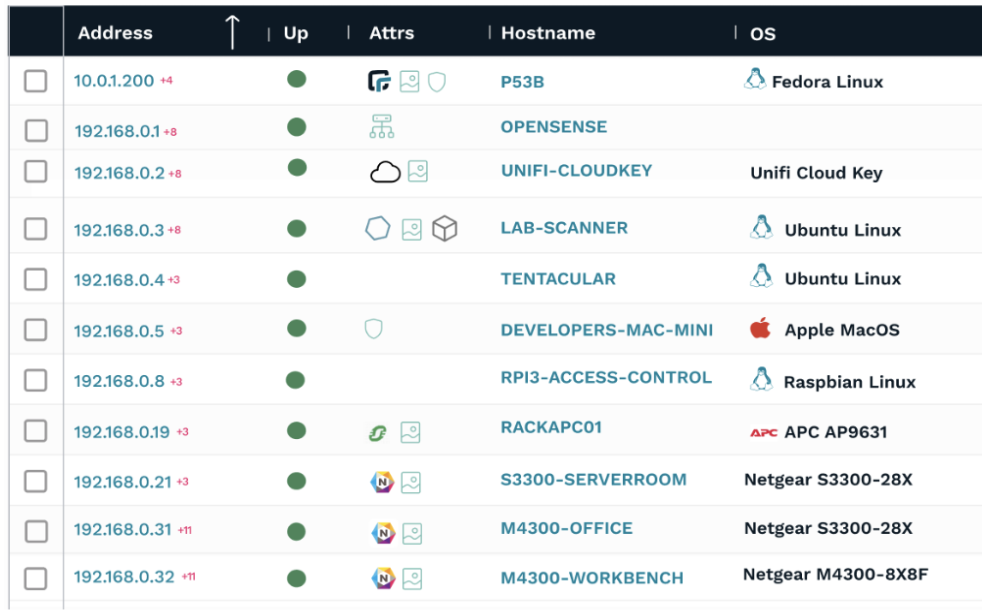Click the +11 badge beside 192.168.0.31
The height and width of the screenshot is (616, 986).
click(x=185, y=530)
